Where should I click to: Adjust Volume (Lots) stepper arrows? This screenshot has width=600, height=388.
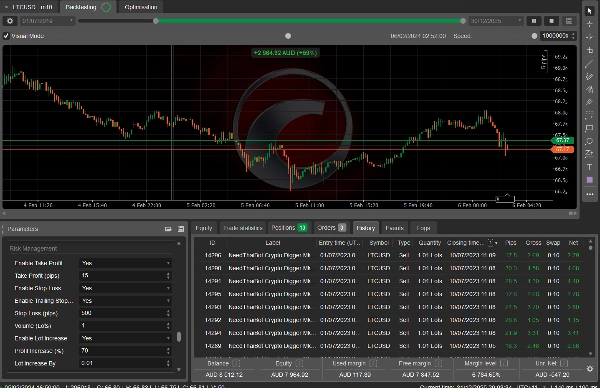[168, 326]
